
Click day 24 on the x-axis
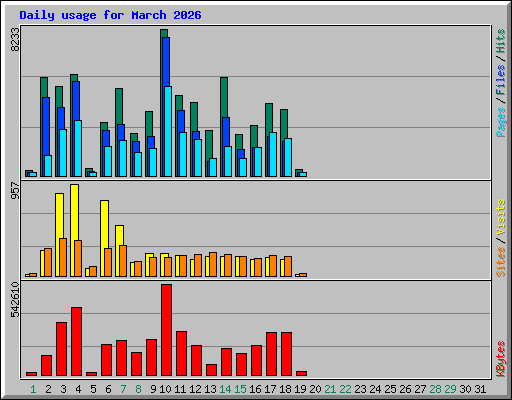click(375, 389)
